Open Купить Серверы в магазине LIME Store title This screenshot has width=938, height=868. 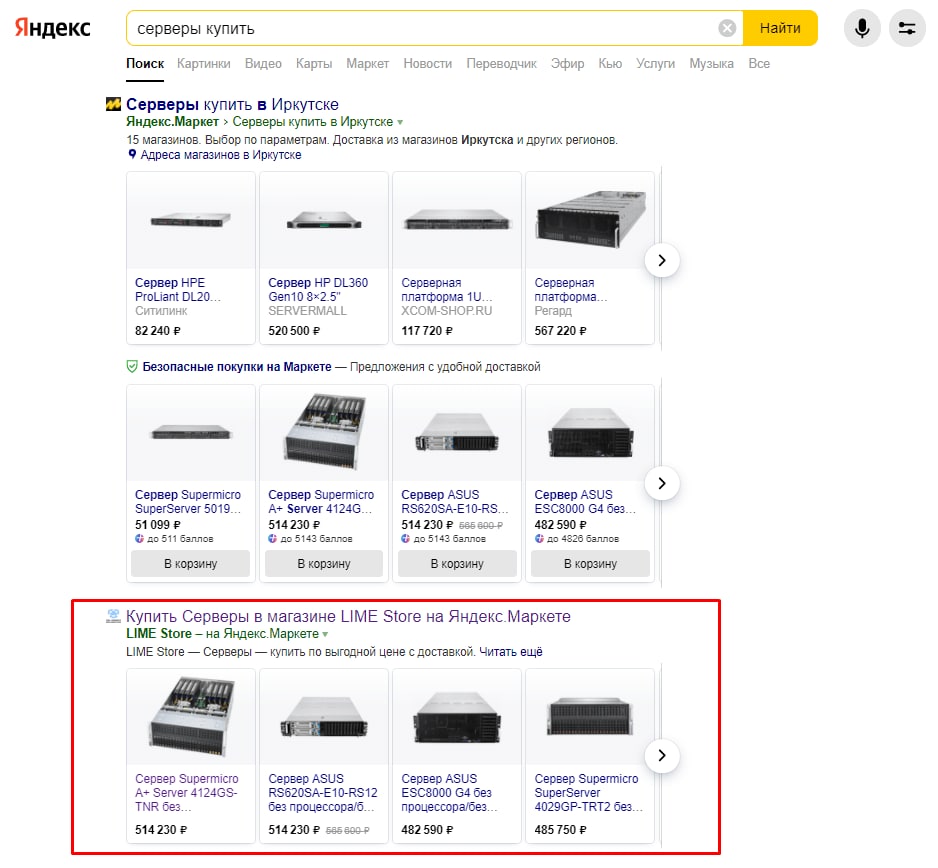point(348,616)
